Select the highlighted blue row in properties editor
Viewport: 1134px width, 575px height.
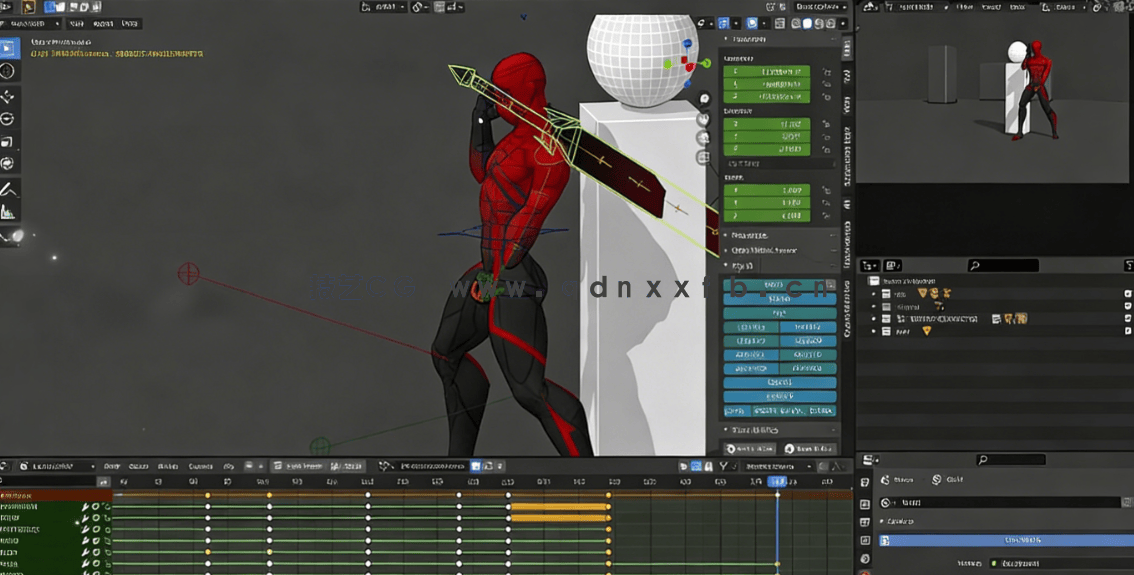(1006, 540)
